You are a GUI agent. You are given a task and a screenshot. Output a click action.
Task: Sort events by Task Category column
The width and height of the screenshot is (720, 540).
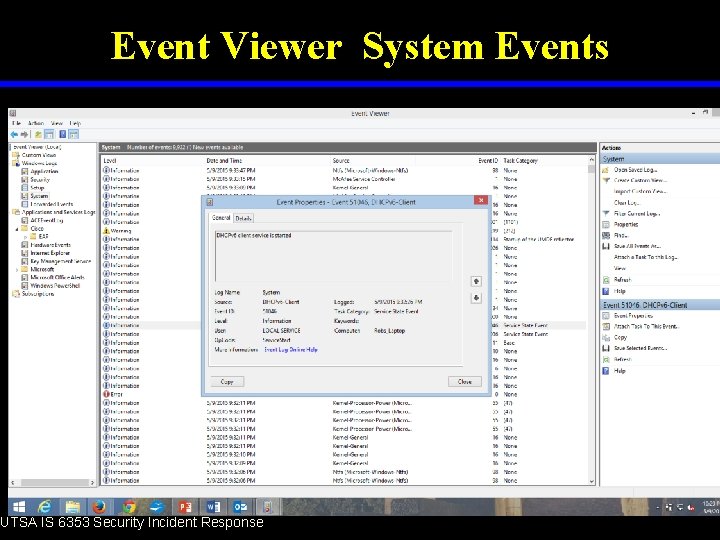click(520, 161)
